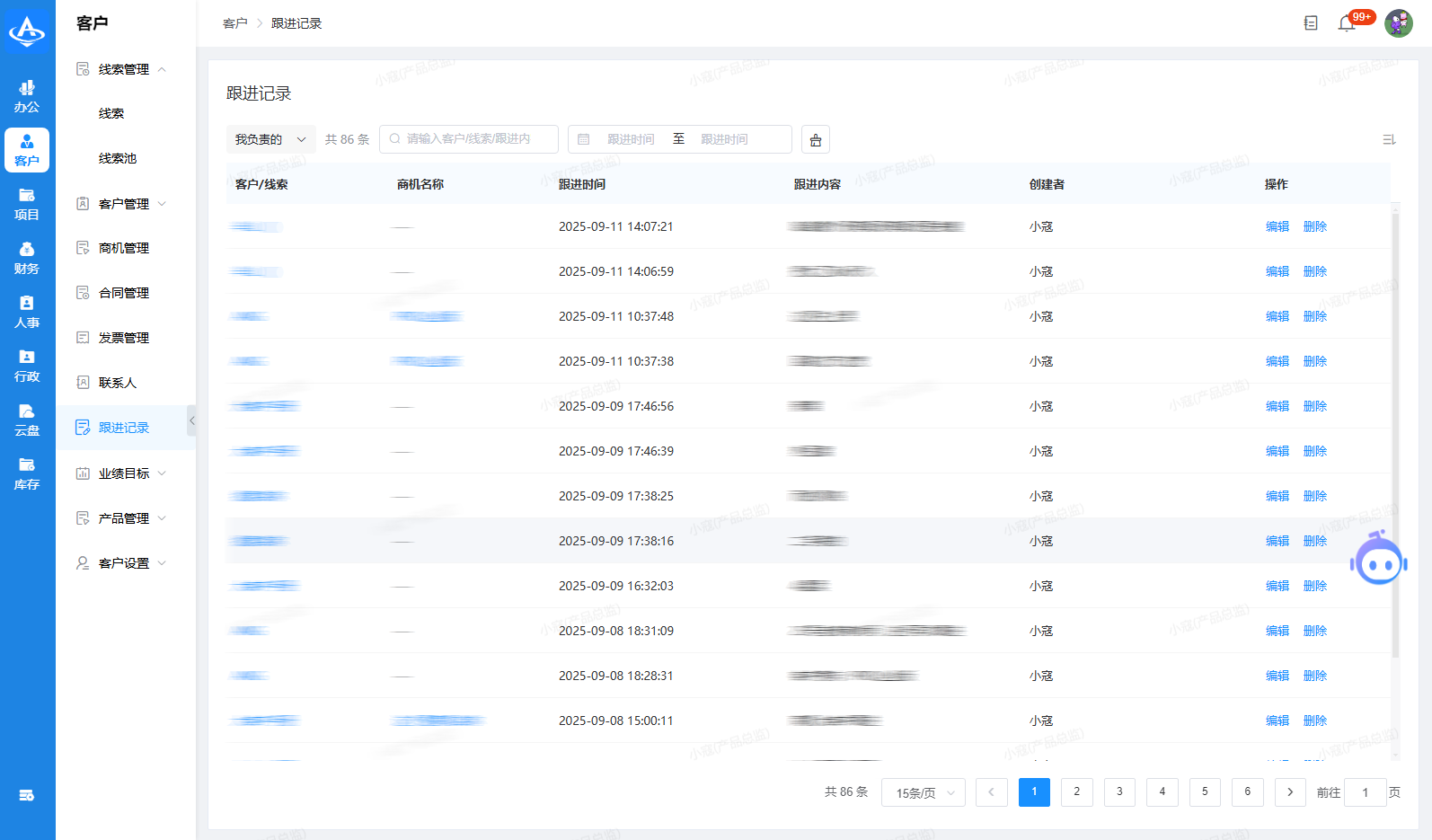Open 合同管理 from the side menu

[124, 293]
